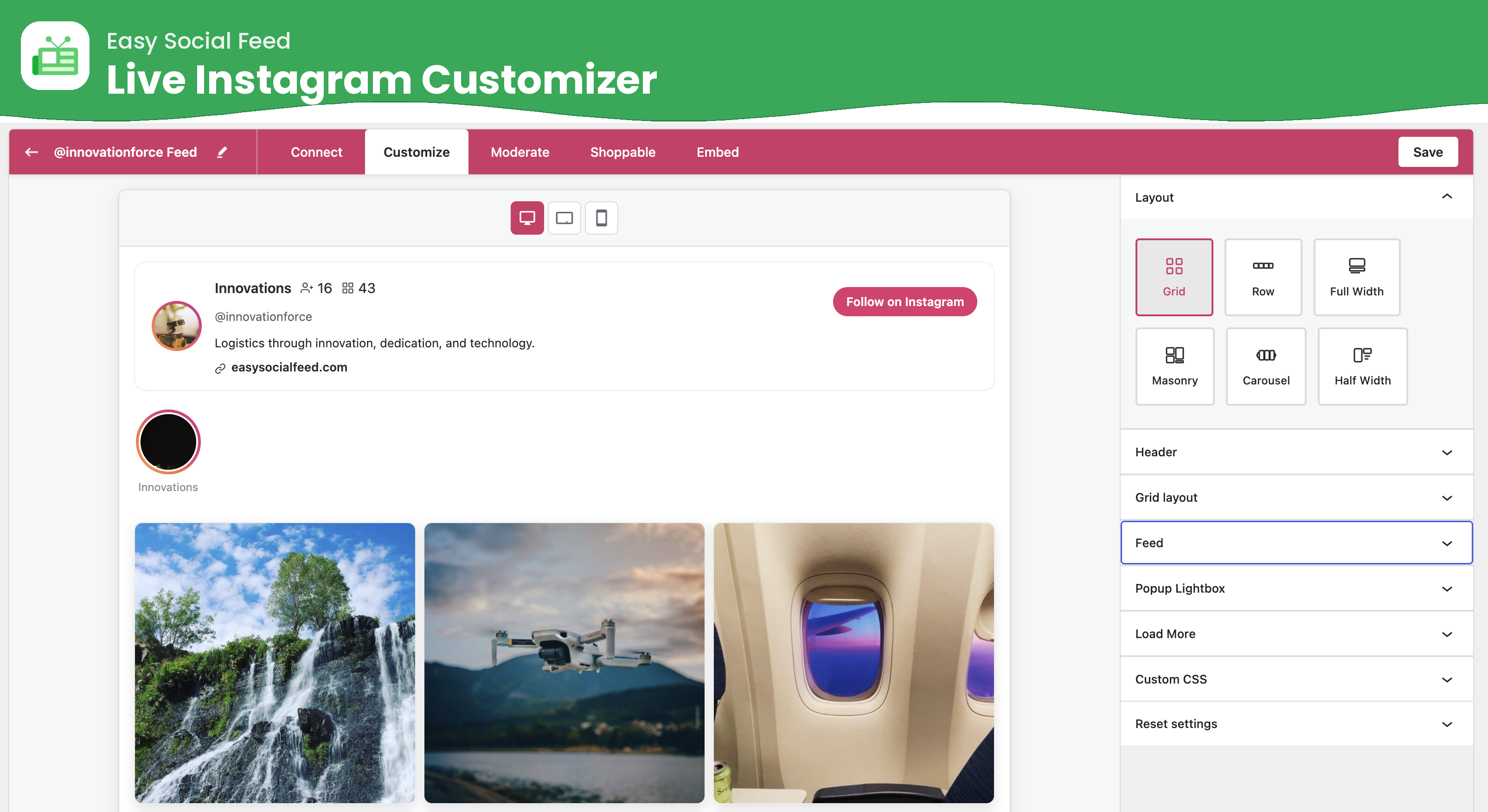This screenshot has width=1488, height=812.
Task: Click the @innovationforce Feed title
Action: (125, 152)
